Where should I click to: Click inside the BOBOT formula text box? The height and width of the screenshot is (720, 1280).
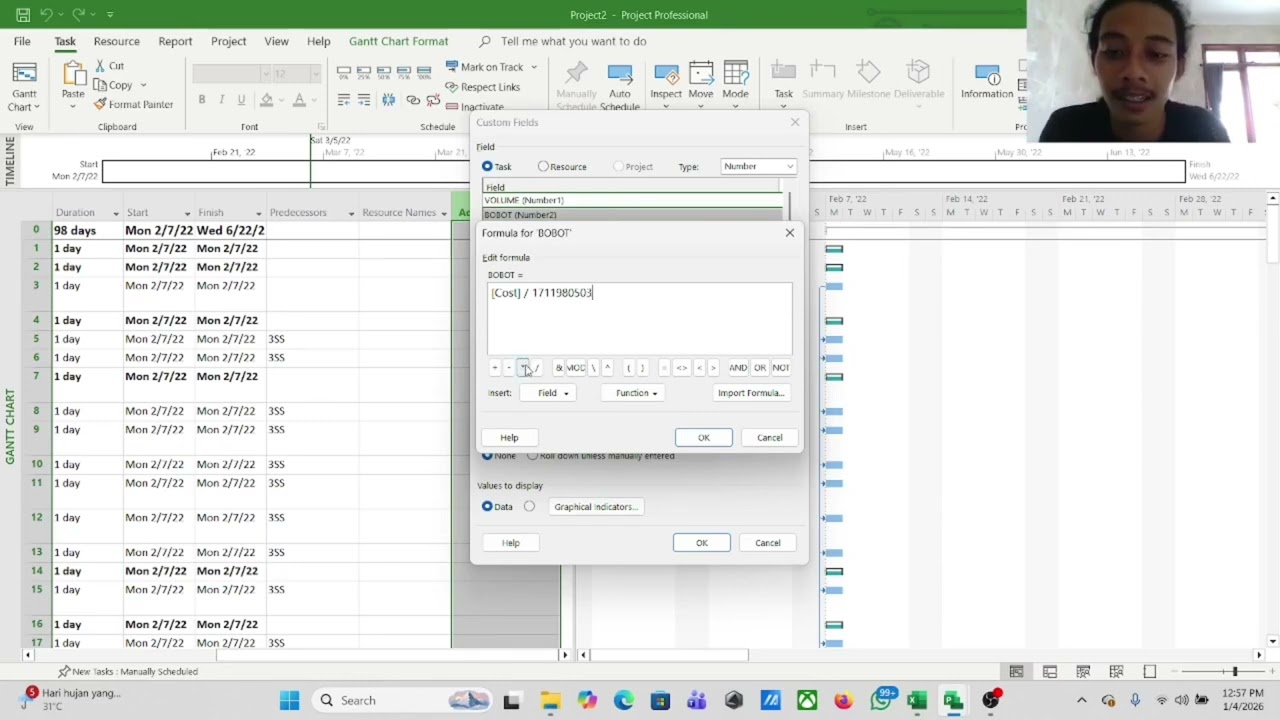click(x=639, y=319)
